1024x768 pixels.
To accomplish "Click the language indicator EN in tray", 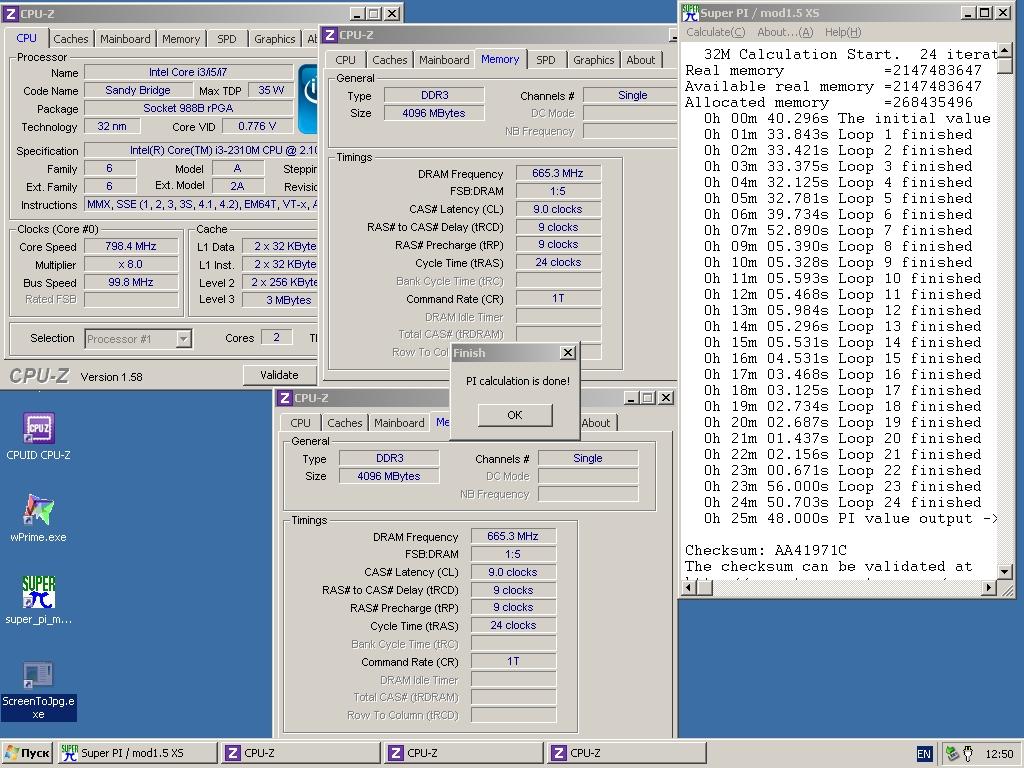I will click(x=923, y=754).
